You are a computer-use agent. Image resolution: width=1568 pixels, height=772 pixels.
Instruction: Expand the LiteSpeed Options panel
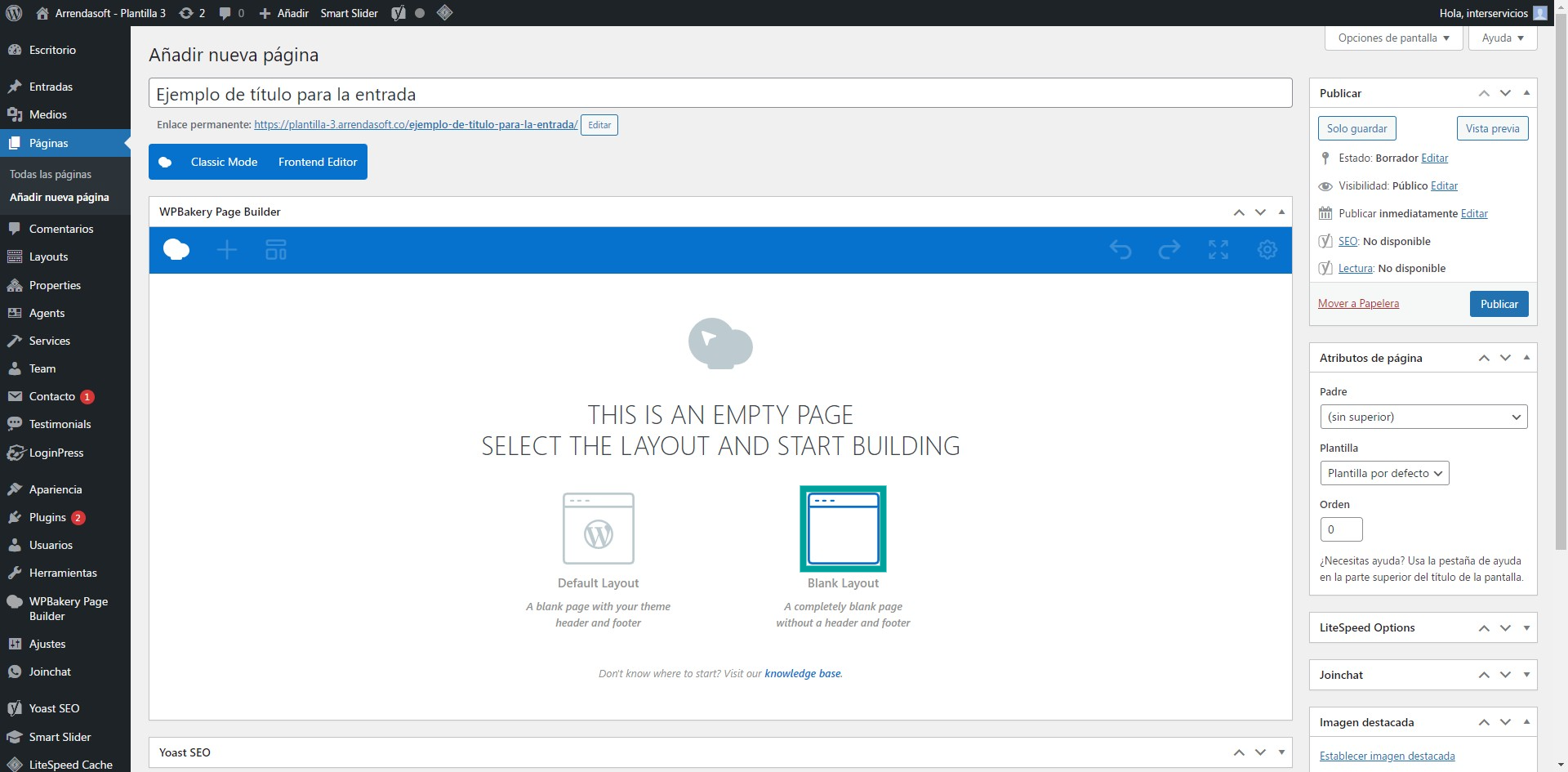click(x=1526, y=628)
